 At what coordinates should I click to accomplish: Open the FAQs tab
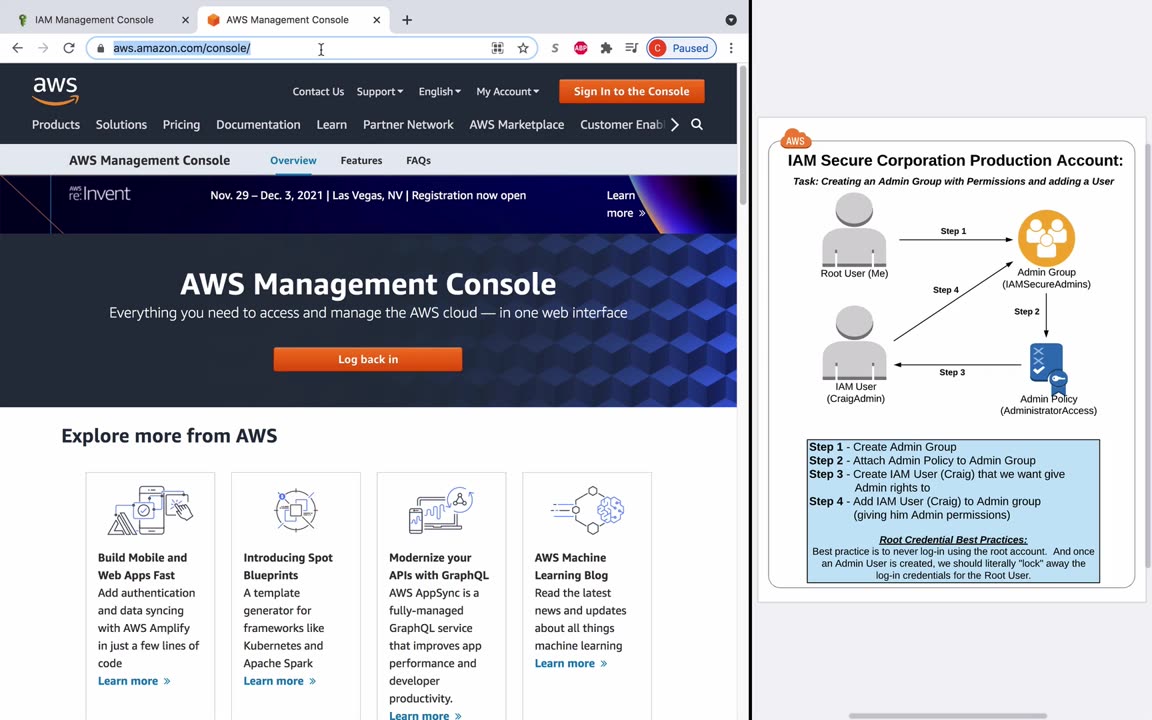418,160
